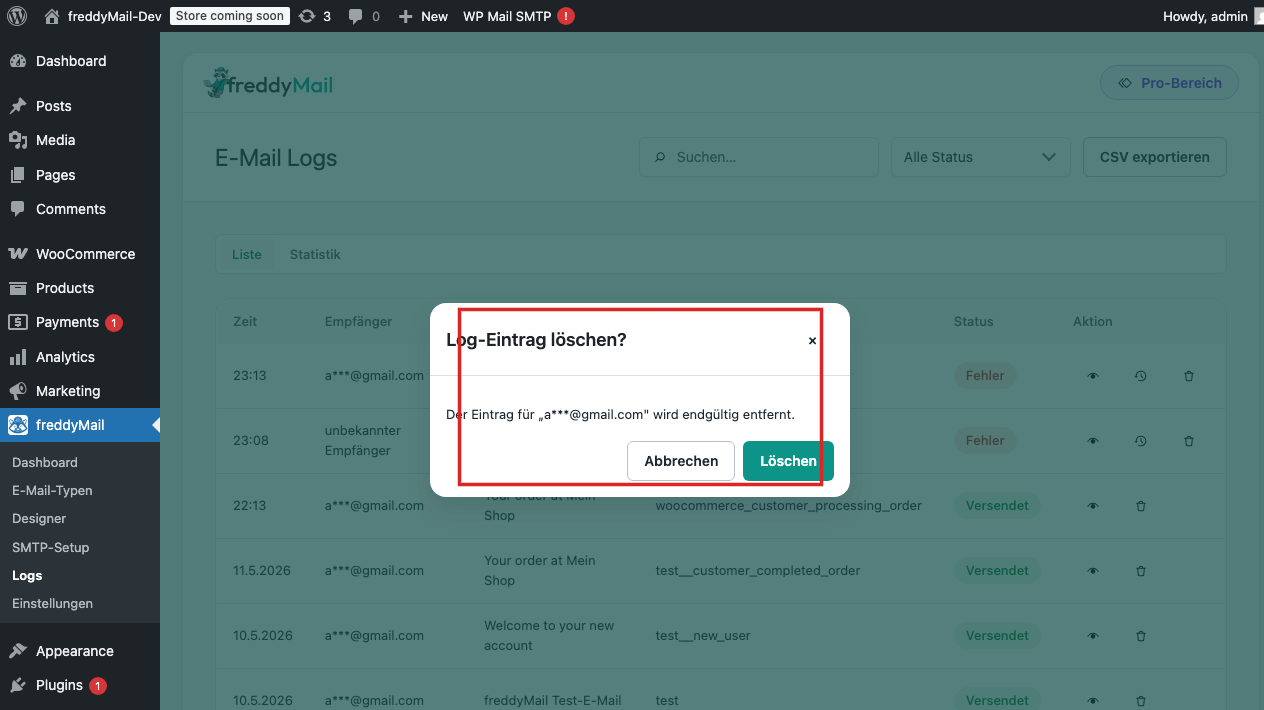Open Appearance in the sidebar
Screen dimensions: 1264x710
click(x=80, y=651)
